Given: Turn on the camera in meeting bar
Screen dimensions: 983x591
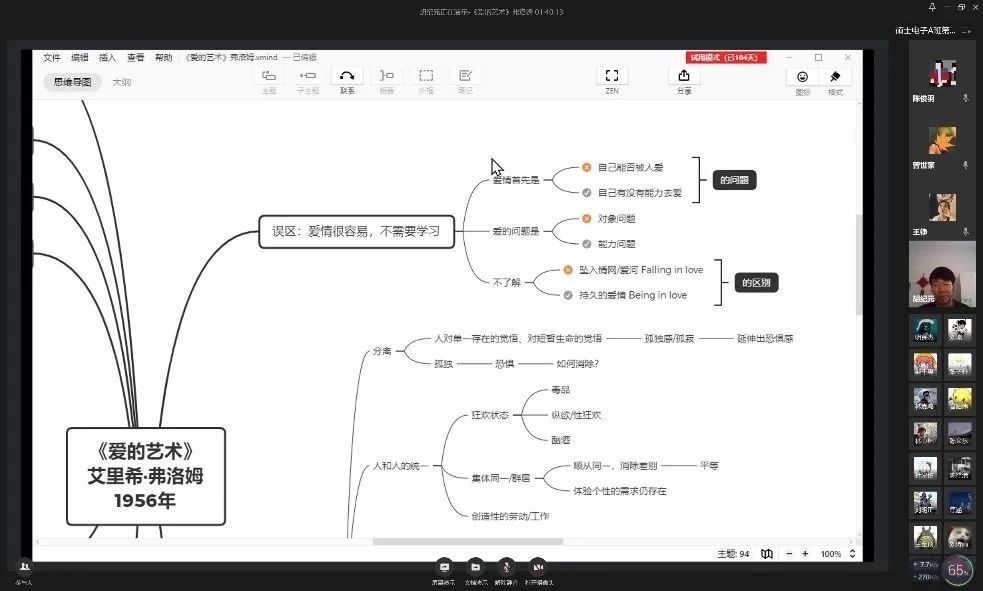Looking at the screenshot, I should click(x=537, y=566).
